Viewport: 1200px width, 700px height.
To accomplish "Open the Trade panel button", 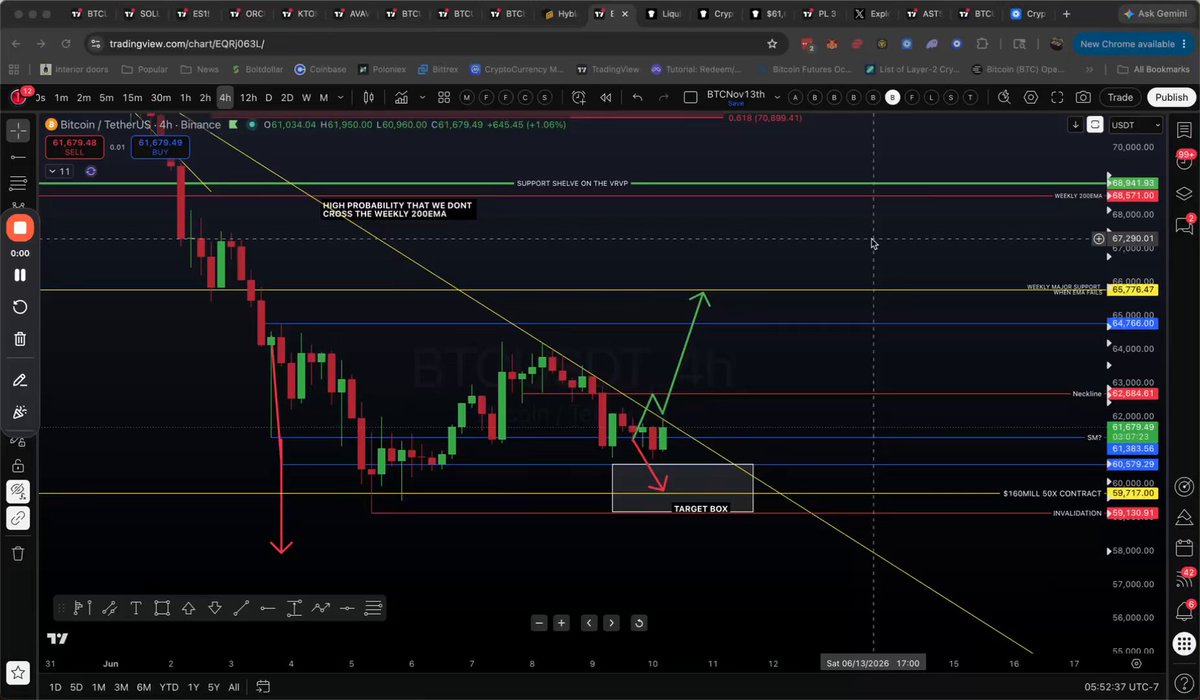I will coord(1120,97).
